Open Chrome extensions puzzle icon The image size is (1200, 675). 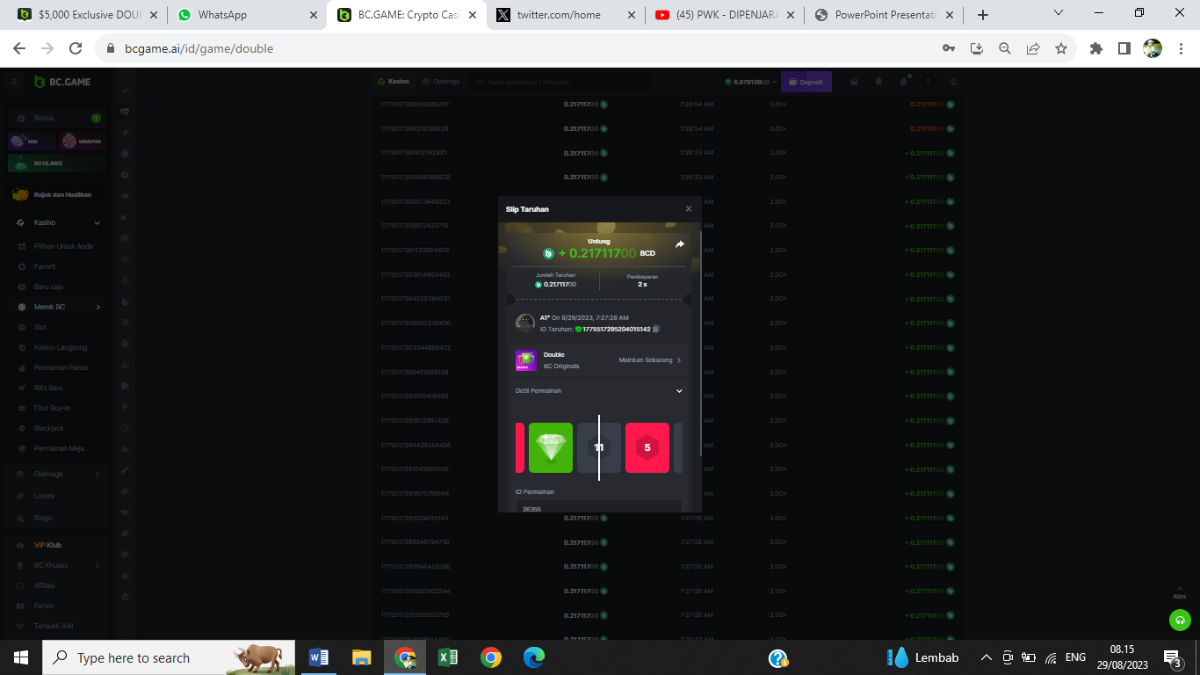pyautogui.click(x=1096, y=48)
